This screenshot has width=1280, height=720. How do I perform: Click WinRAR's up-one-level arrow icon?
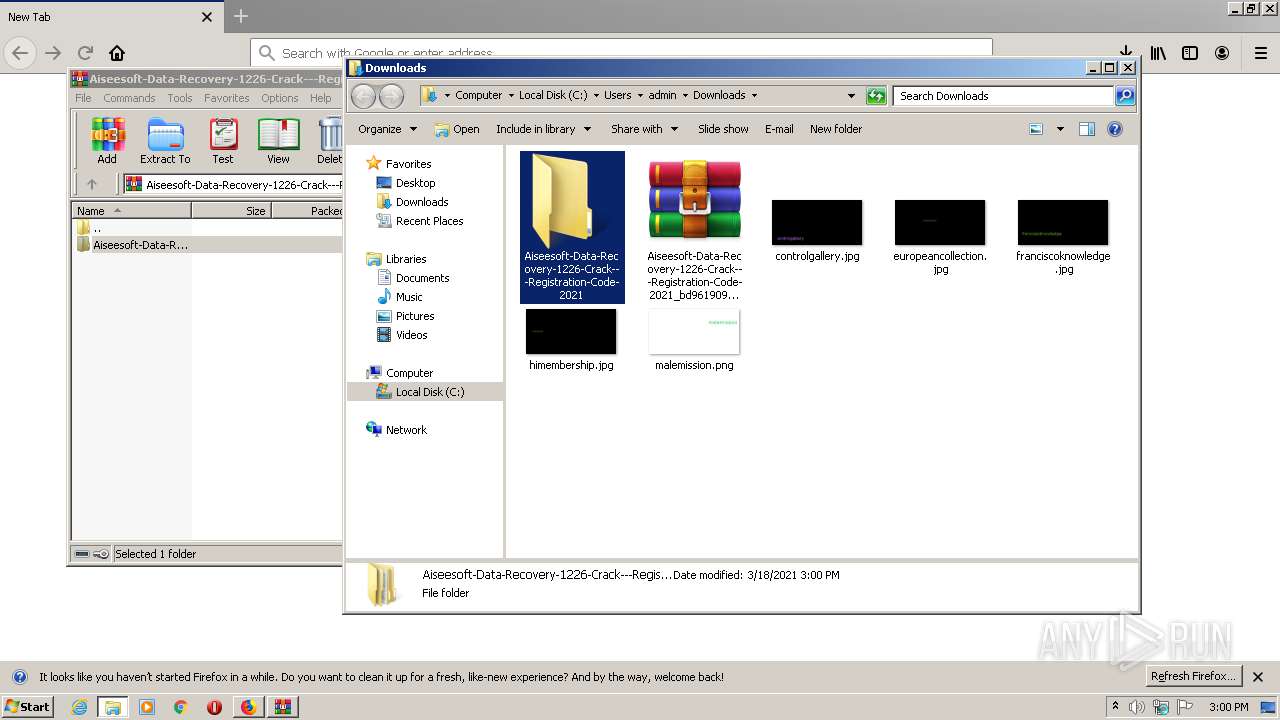(92, 184)
